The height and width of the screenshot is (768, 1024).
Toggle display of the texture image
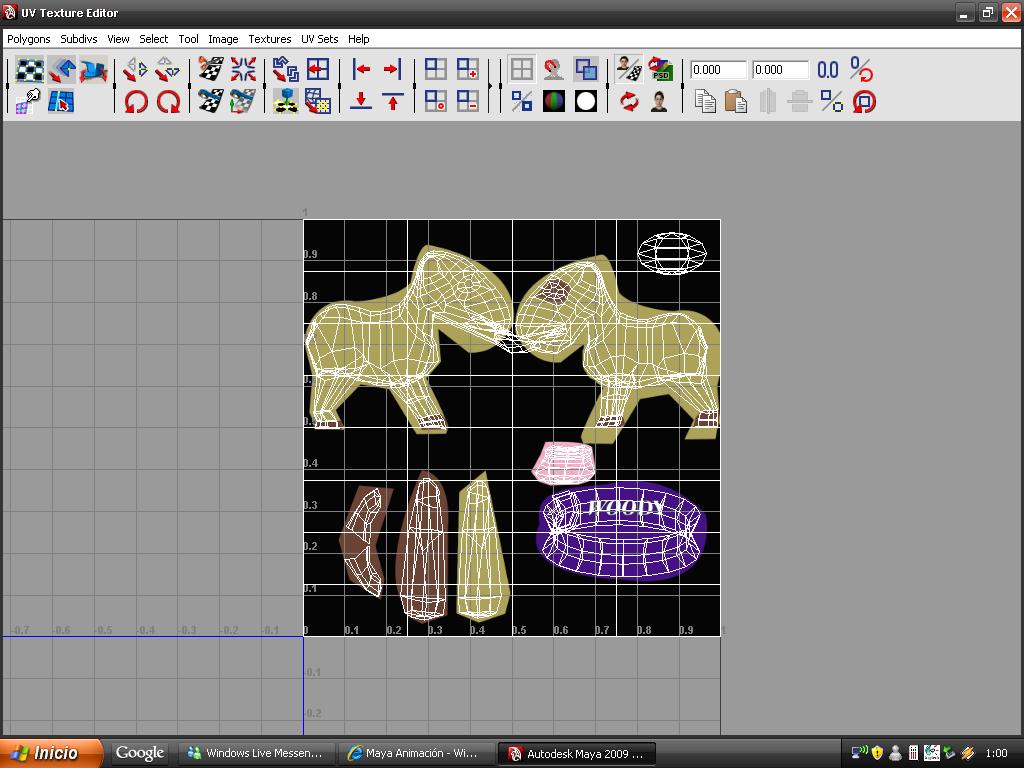point(629,70)
